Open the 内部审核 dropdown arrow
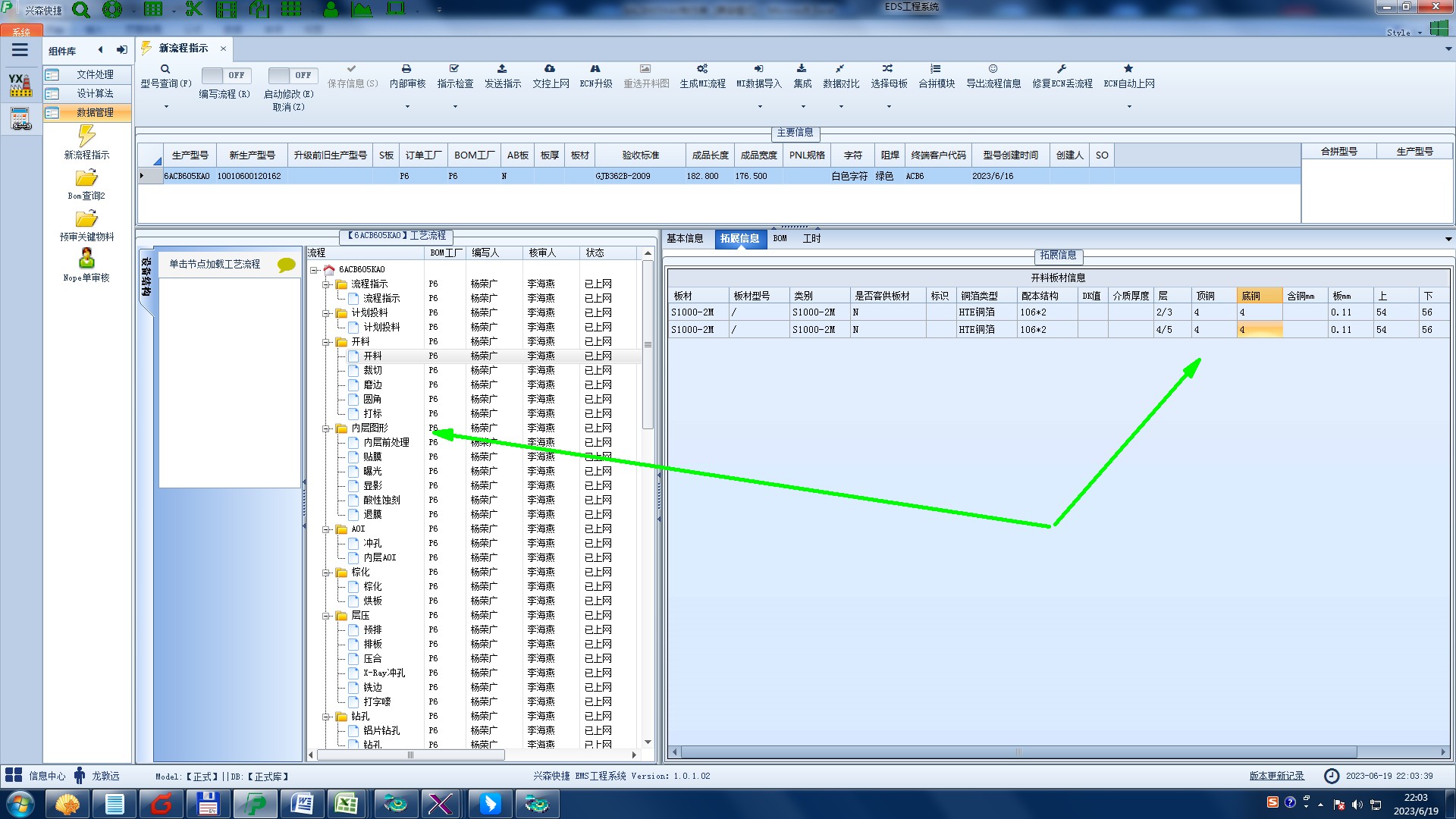 (407, 107)
